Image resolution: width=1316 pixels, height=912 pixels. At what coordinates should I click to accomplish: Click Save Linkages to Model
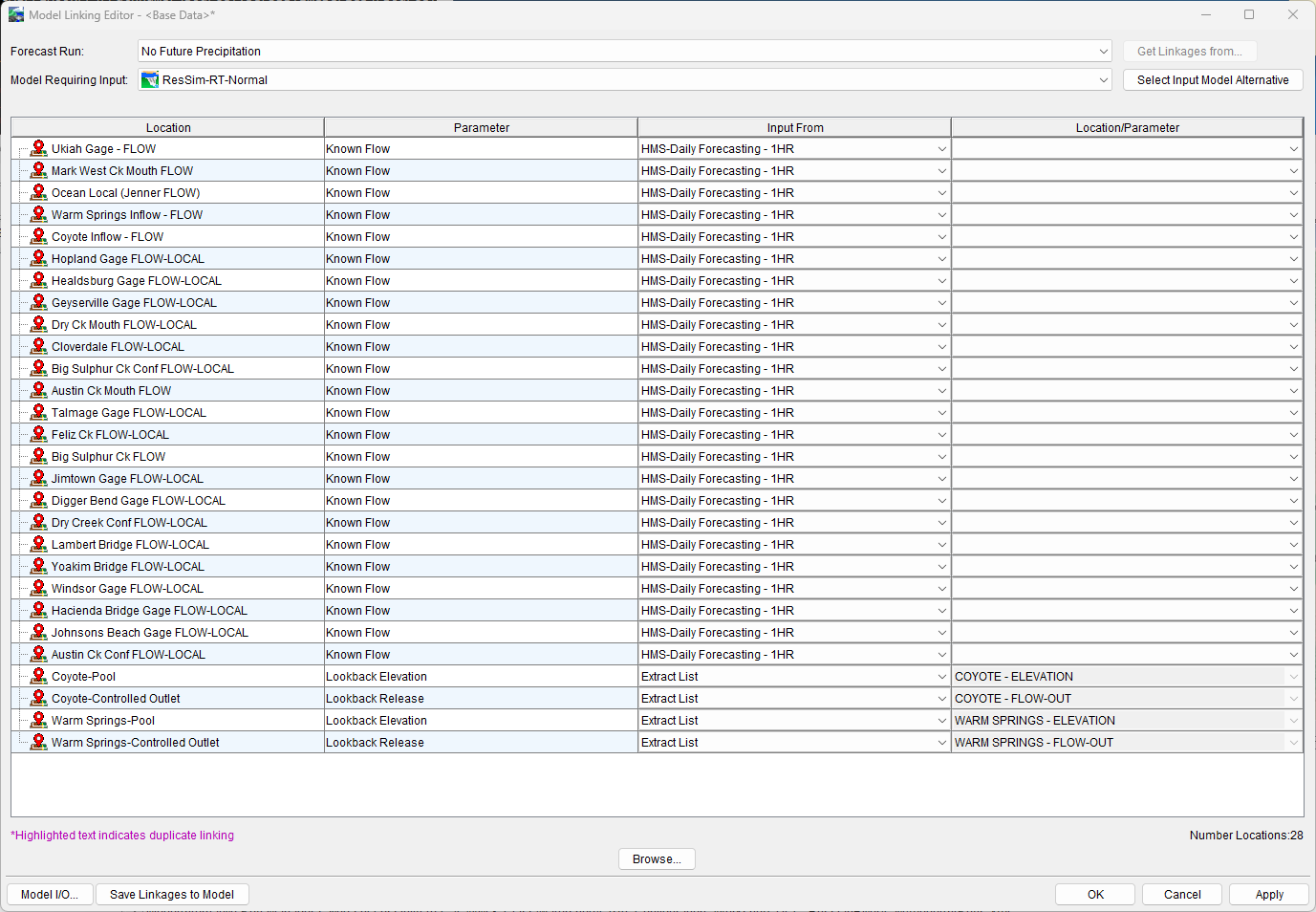point(172,894)
